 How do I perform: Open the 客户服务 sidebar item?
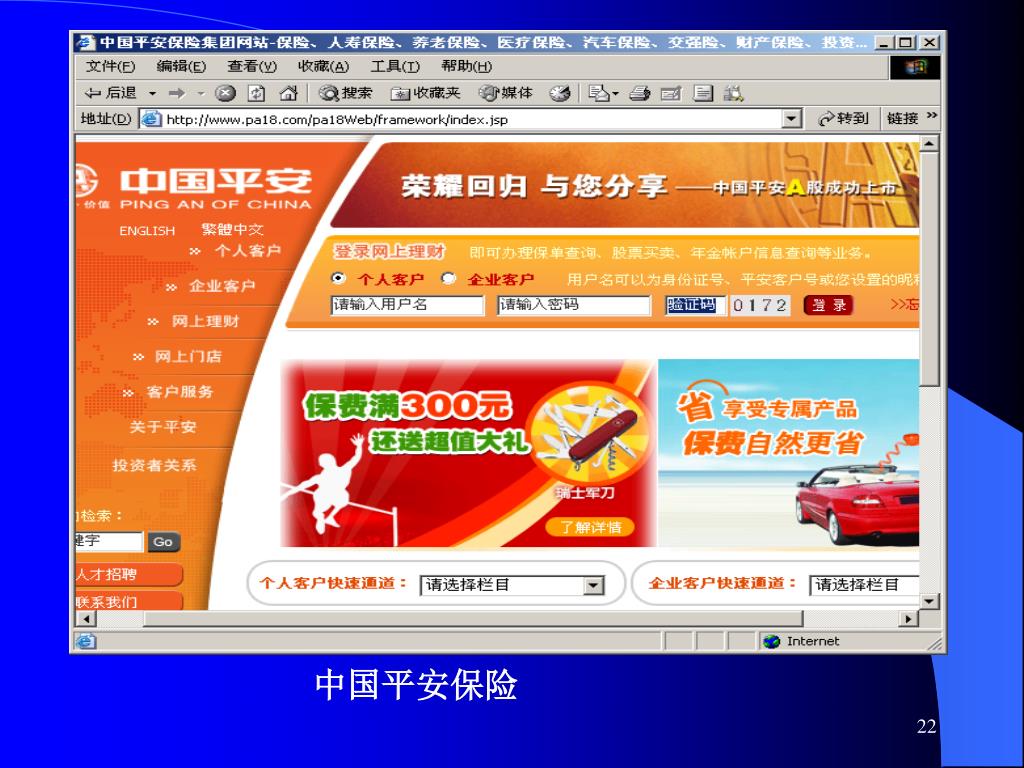click(x=180, y=392)
